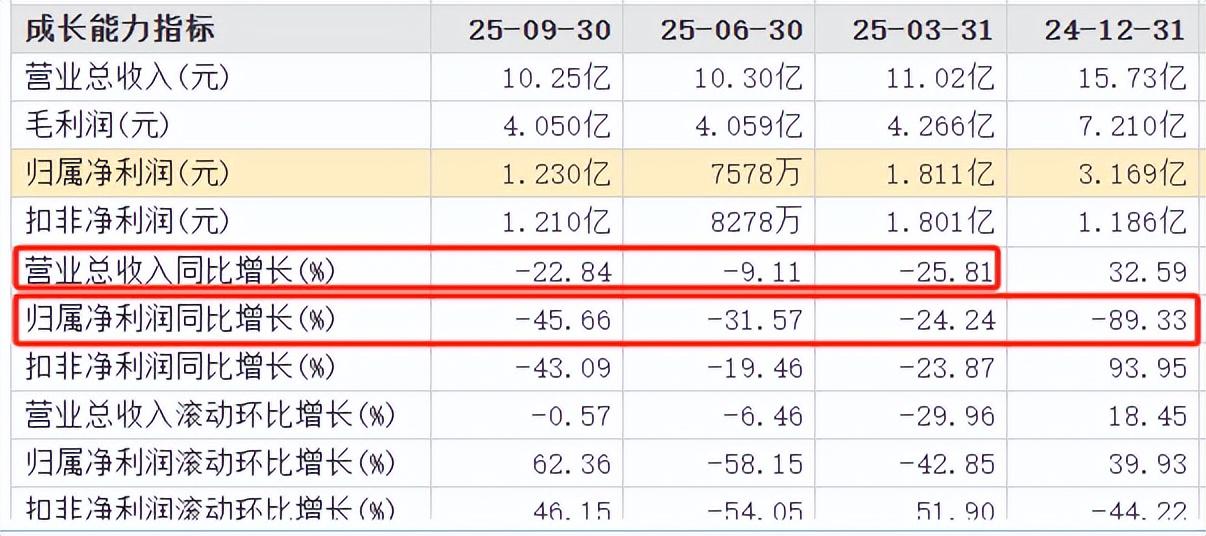Click 营业总收入滚动环比增长(%) row label
This screenshot has height=536, width=1206.
pyautogui.click(x=210, y=415)
